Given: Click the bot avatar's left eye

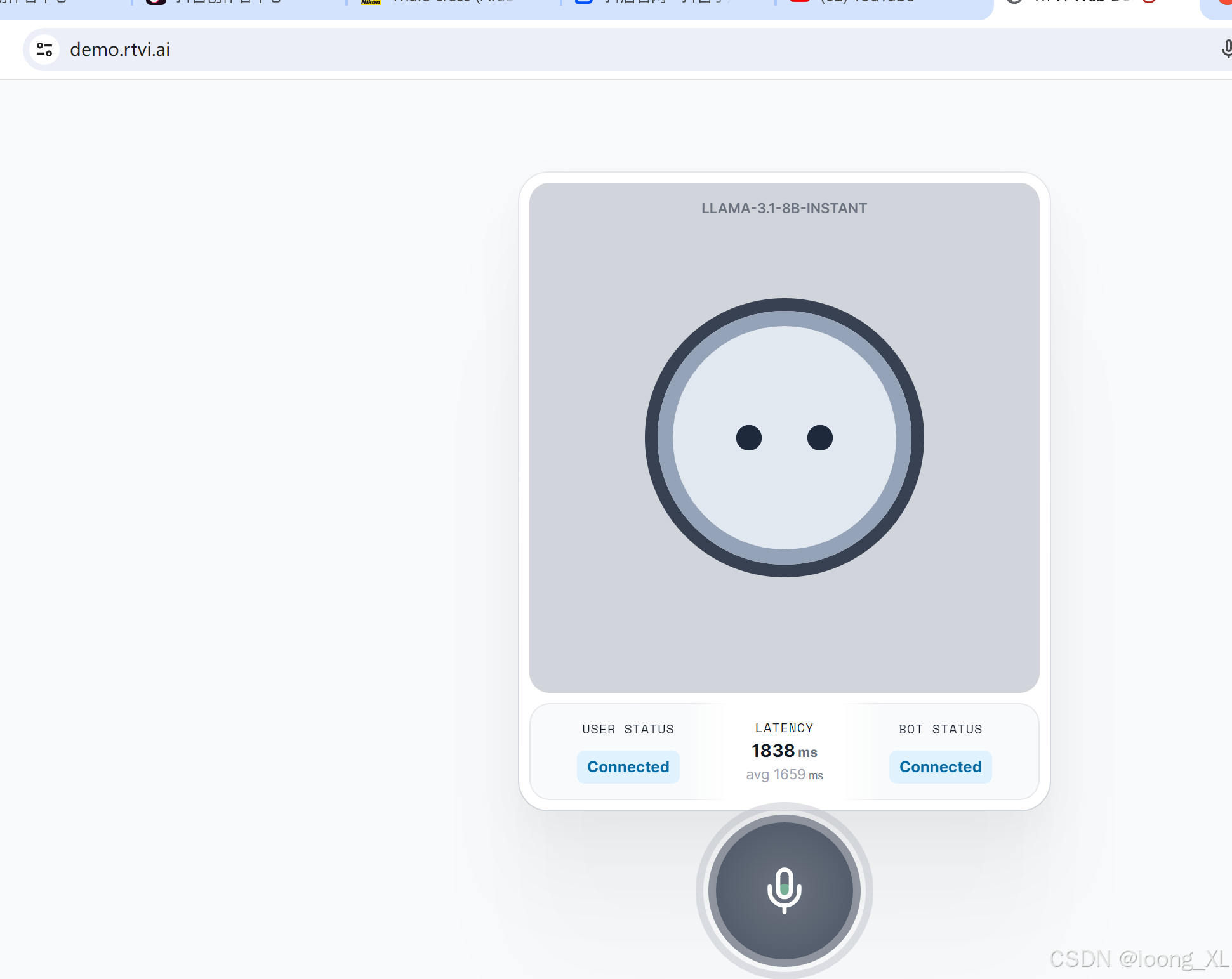Looking at the screenshot, I should 748,438.
